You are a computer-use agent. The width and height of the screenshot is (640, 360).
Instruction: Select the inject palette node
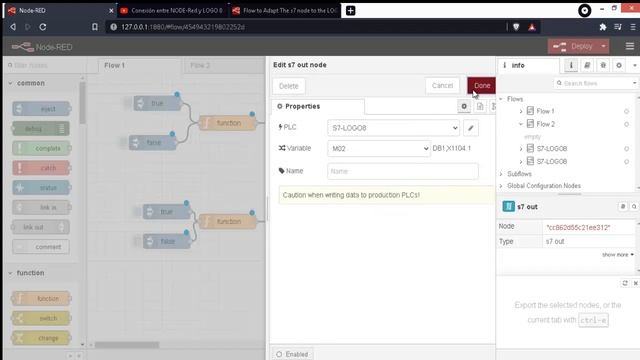click(x=41, y=109)
